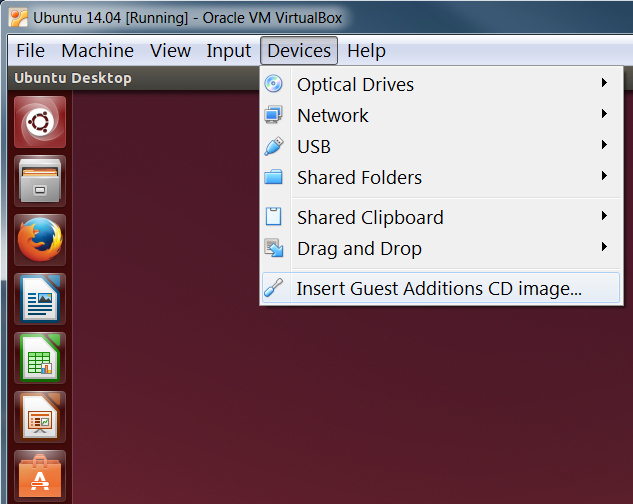This screenshot has height=504, width=633.
Task: Expand the Shared Folders submenu arrow
Action: (604, 176)
